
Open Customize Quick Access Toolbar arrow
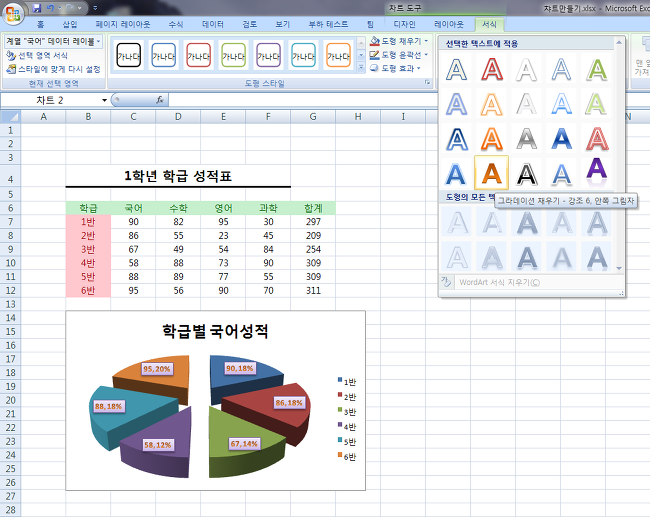(95, 7)
